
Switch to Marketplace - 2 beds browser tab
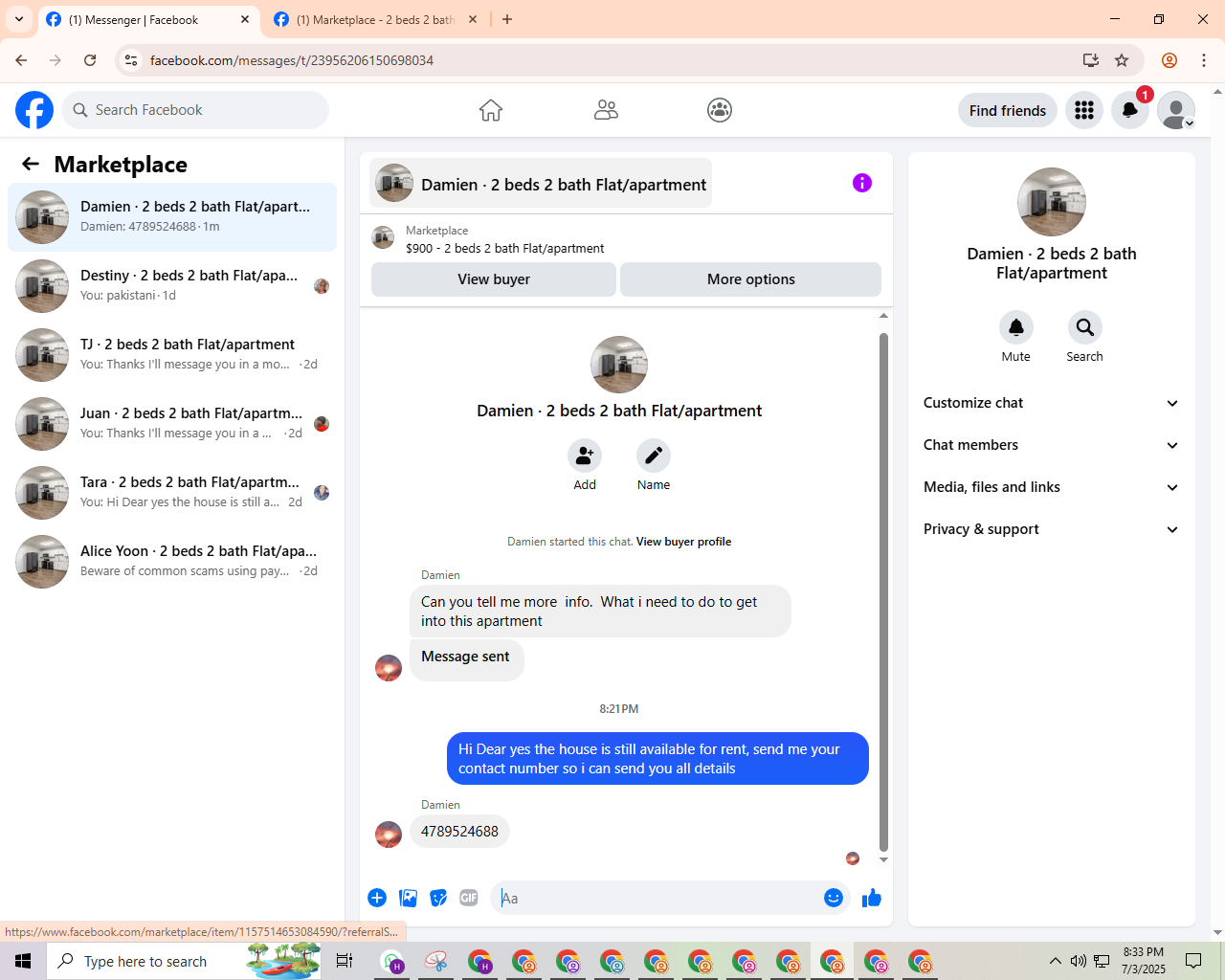point(374,20)
